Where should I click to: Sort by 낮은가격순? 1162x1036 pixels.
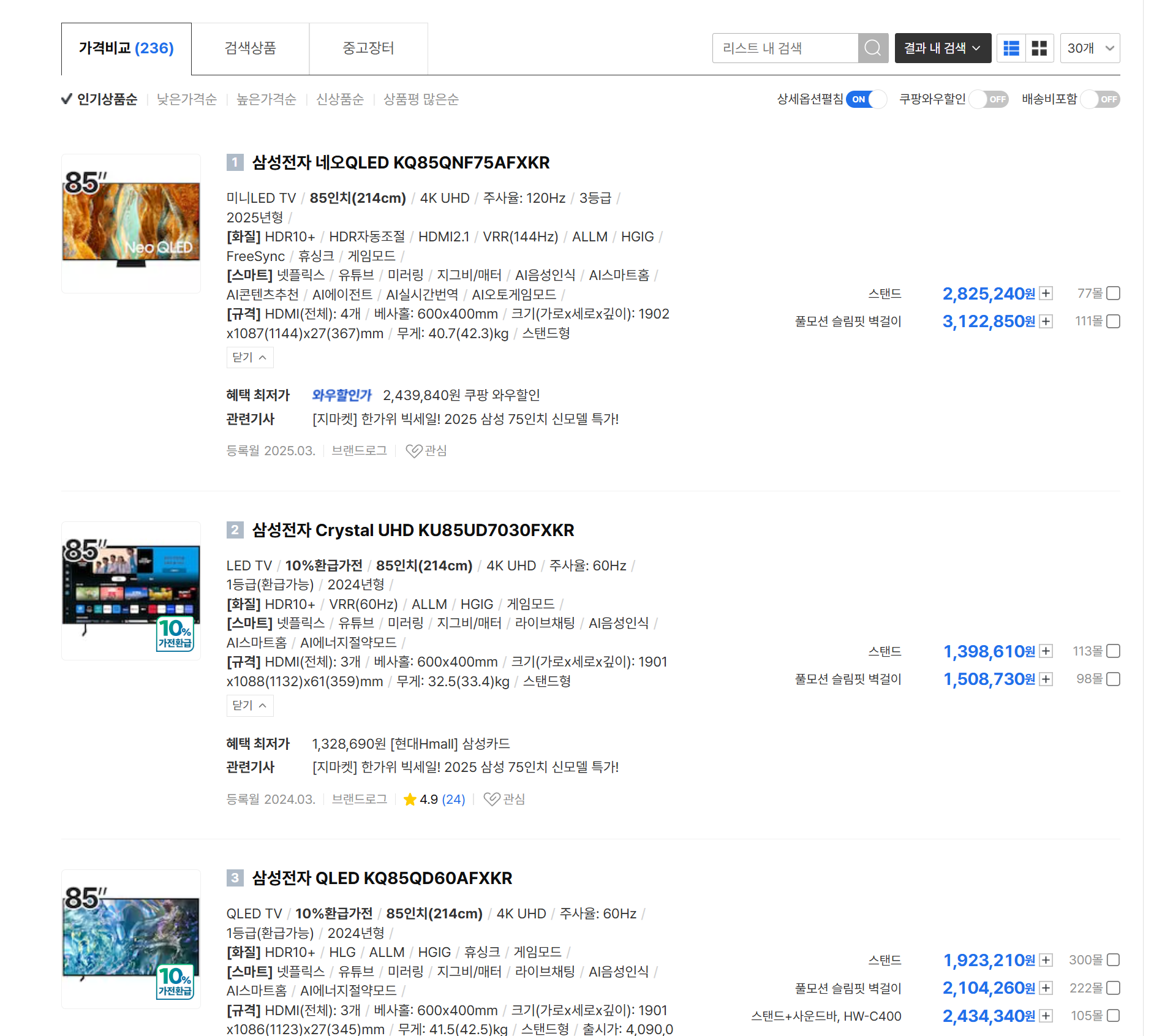pyautogui.click(x=187, y=99)
